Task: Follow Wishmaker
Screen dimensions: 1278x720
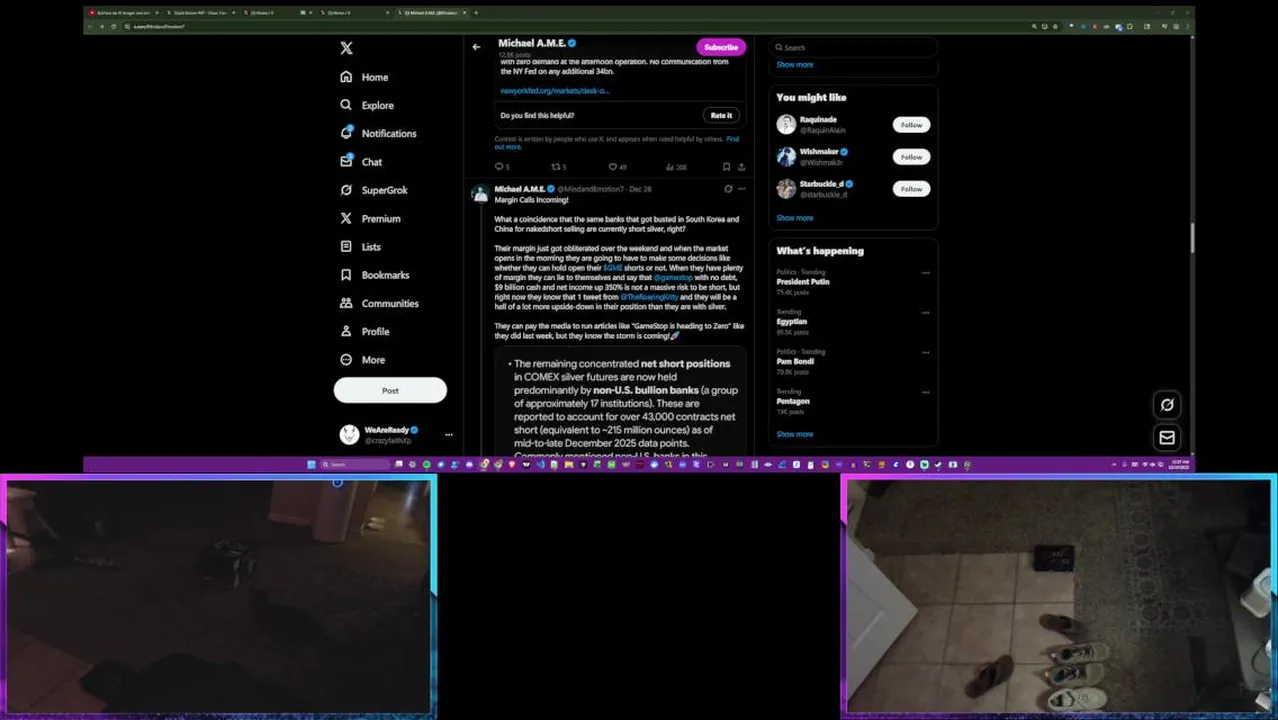Action: [x=911, y=157]
